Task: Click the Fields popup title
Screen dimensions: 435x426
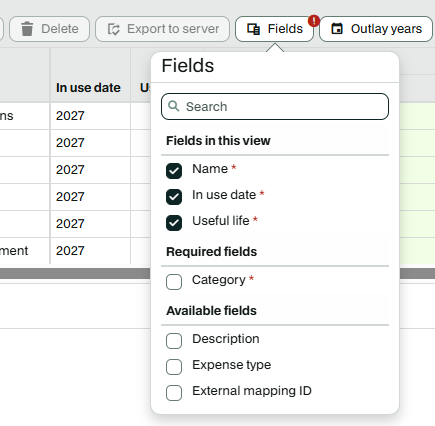Action: tap(188, 65)
